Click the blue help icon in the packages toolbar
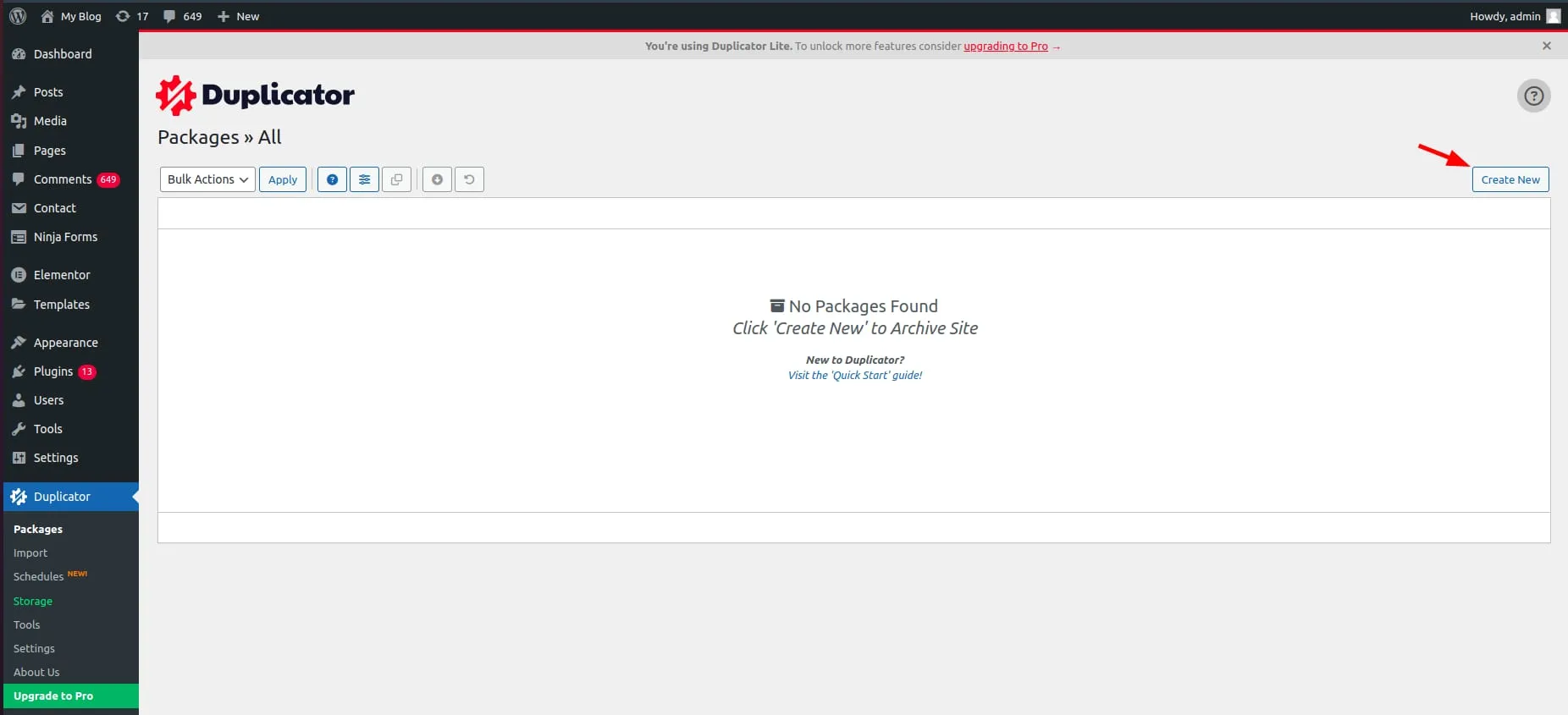The width and height of the screenshot is (1568, 715). (x=332, y=179)
